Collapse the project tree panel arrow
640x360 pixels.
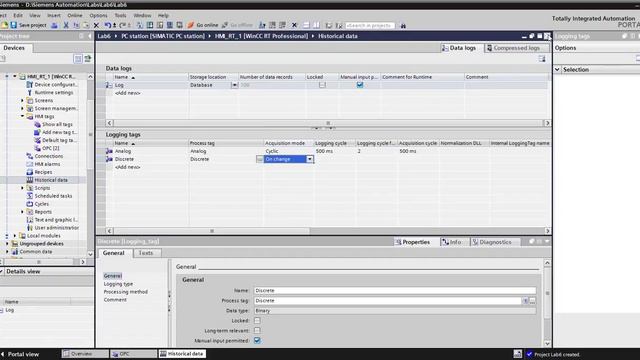(x=89, y=36)
